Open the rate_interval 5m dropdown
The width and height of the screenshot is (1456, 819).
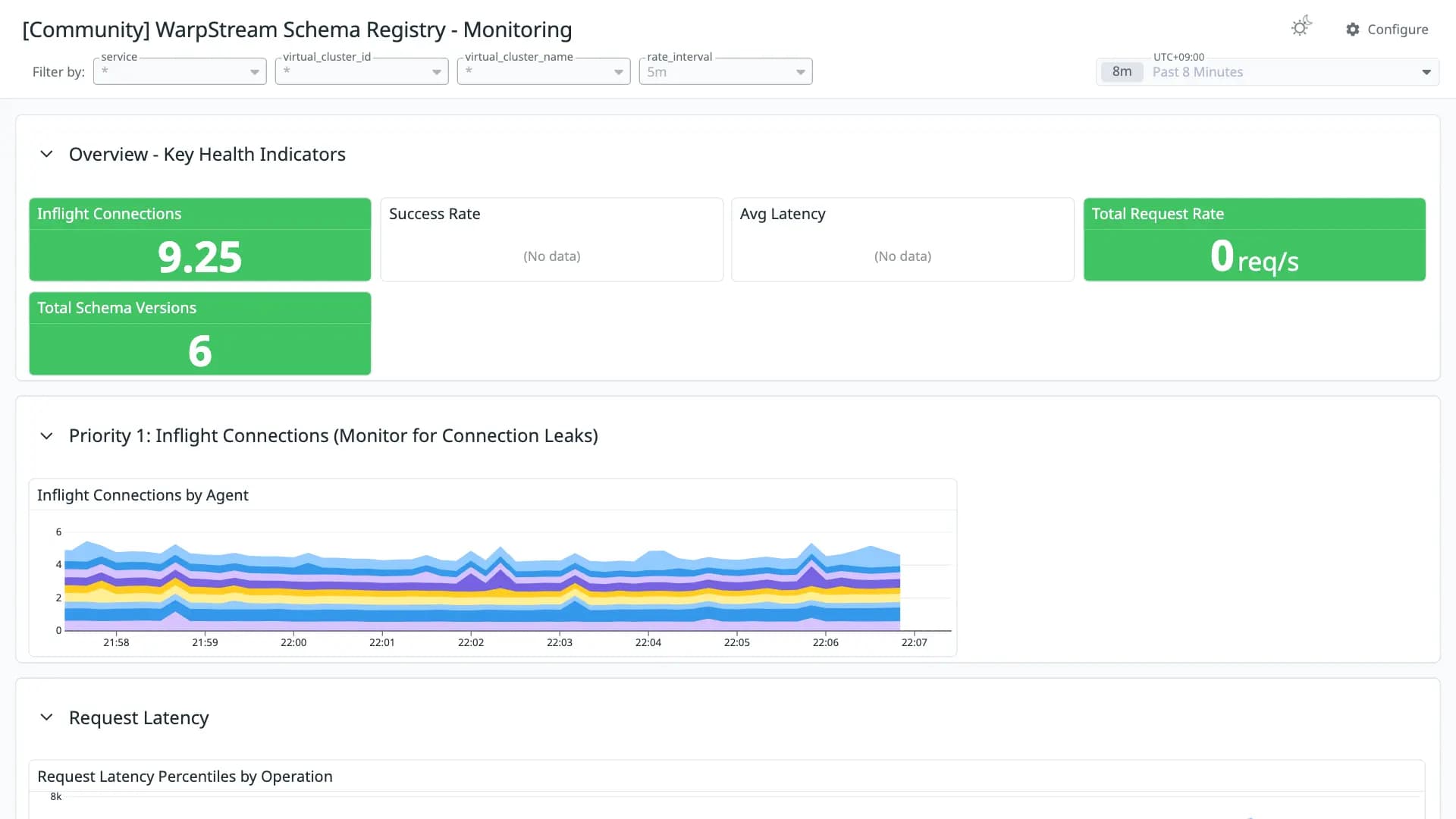[726, 71]
